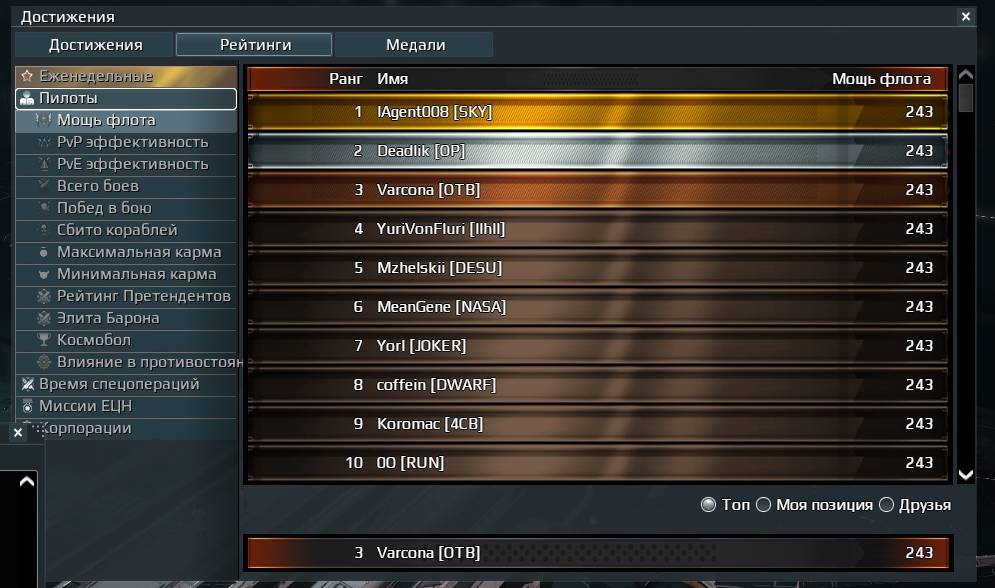This screenshot has height=588, width=995.
Task: Click the Космобол trophy icon
Action: pos(44,340)
